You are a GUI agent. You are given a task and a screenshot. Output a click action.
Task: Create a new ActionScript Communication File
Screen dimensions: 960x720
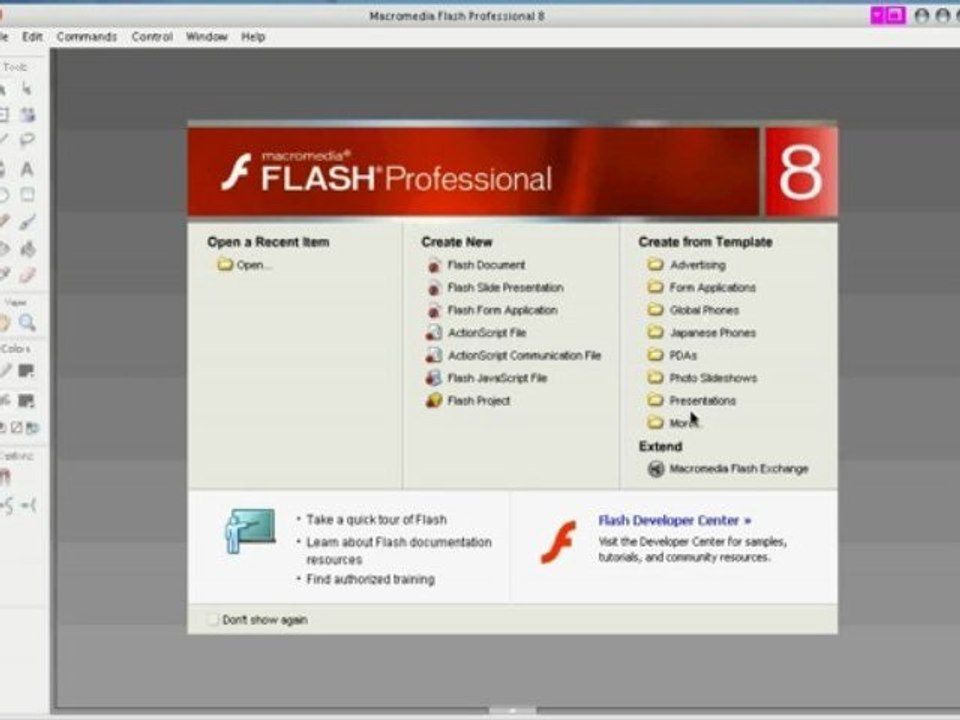[x=524, y=356]
